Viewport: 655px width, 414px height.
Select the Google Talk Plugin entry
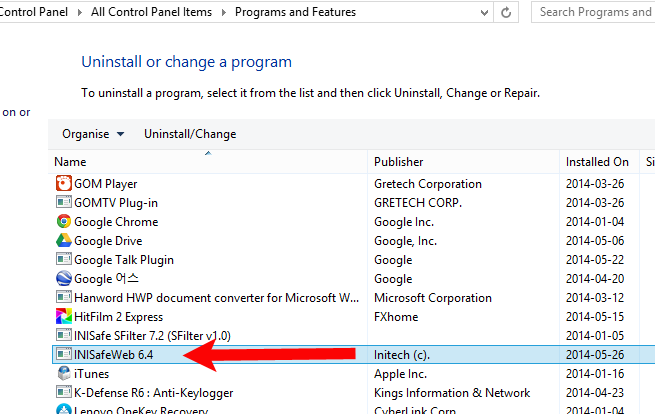[x=124, y=260]
